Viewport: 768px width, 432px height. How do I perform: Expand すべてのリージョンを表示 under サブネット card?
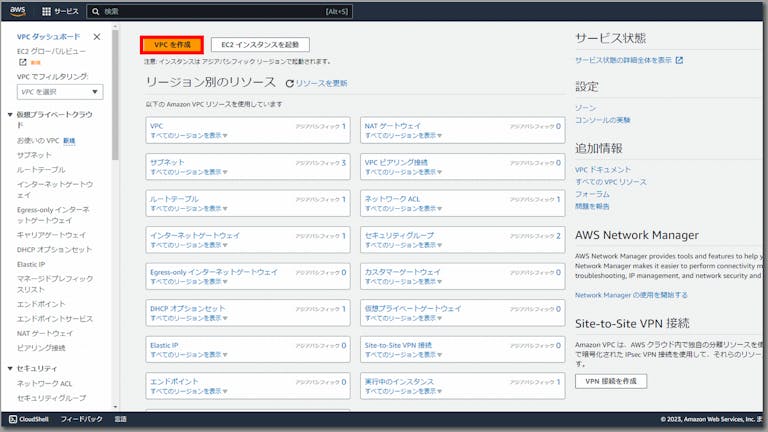click(189, 172)
